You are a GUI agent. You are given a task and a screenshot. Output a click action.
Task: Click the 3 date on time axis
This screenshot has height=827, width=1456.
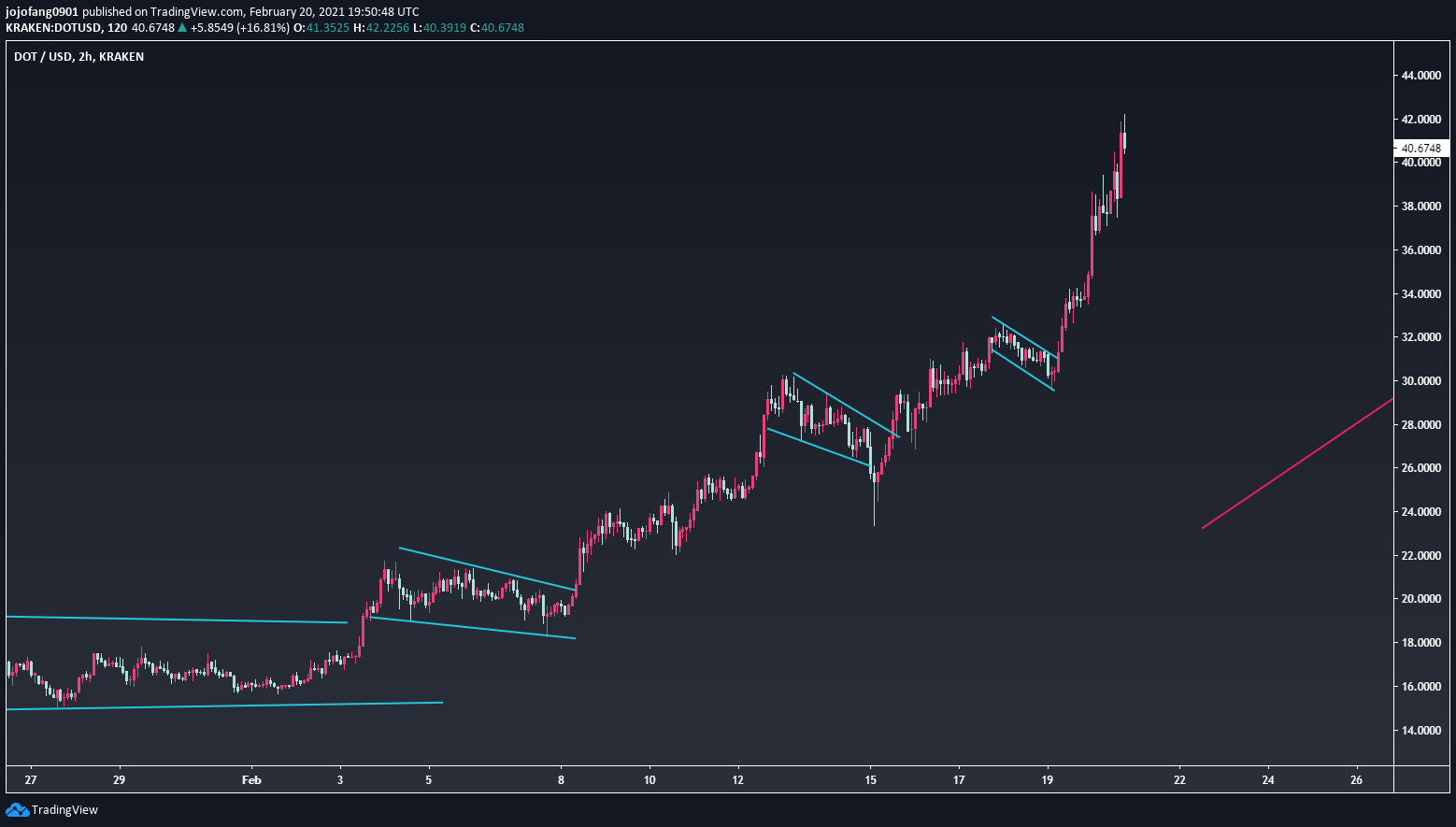click(x=340, y=780)
